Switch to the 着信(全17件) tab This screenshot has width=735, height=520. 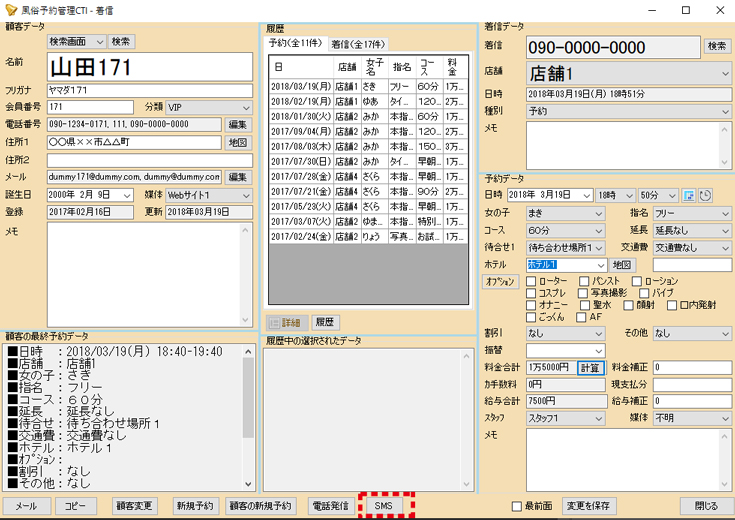pyautogui.click(x=357, y=44)
